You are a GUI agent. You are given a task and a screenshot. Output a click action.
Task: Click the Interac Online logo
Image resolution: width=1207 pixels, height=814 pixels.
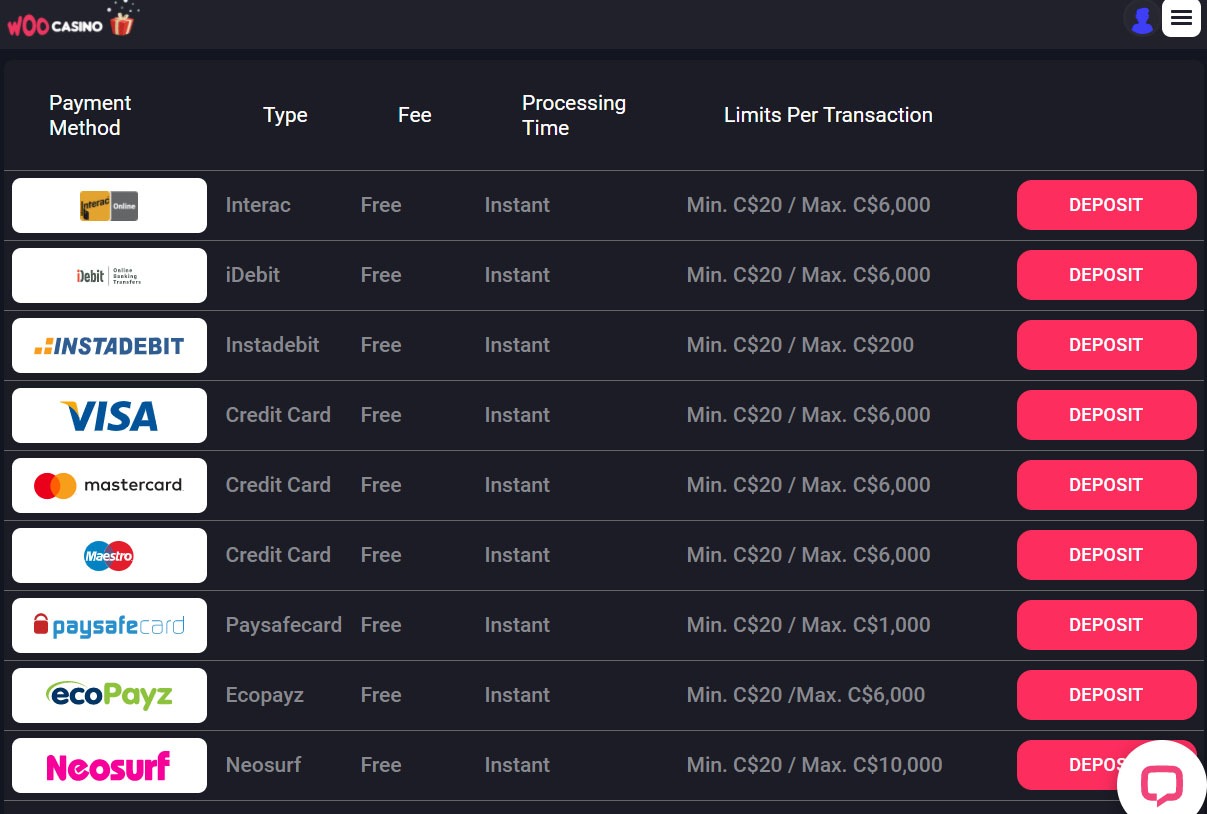pos(109,206)
